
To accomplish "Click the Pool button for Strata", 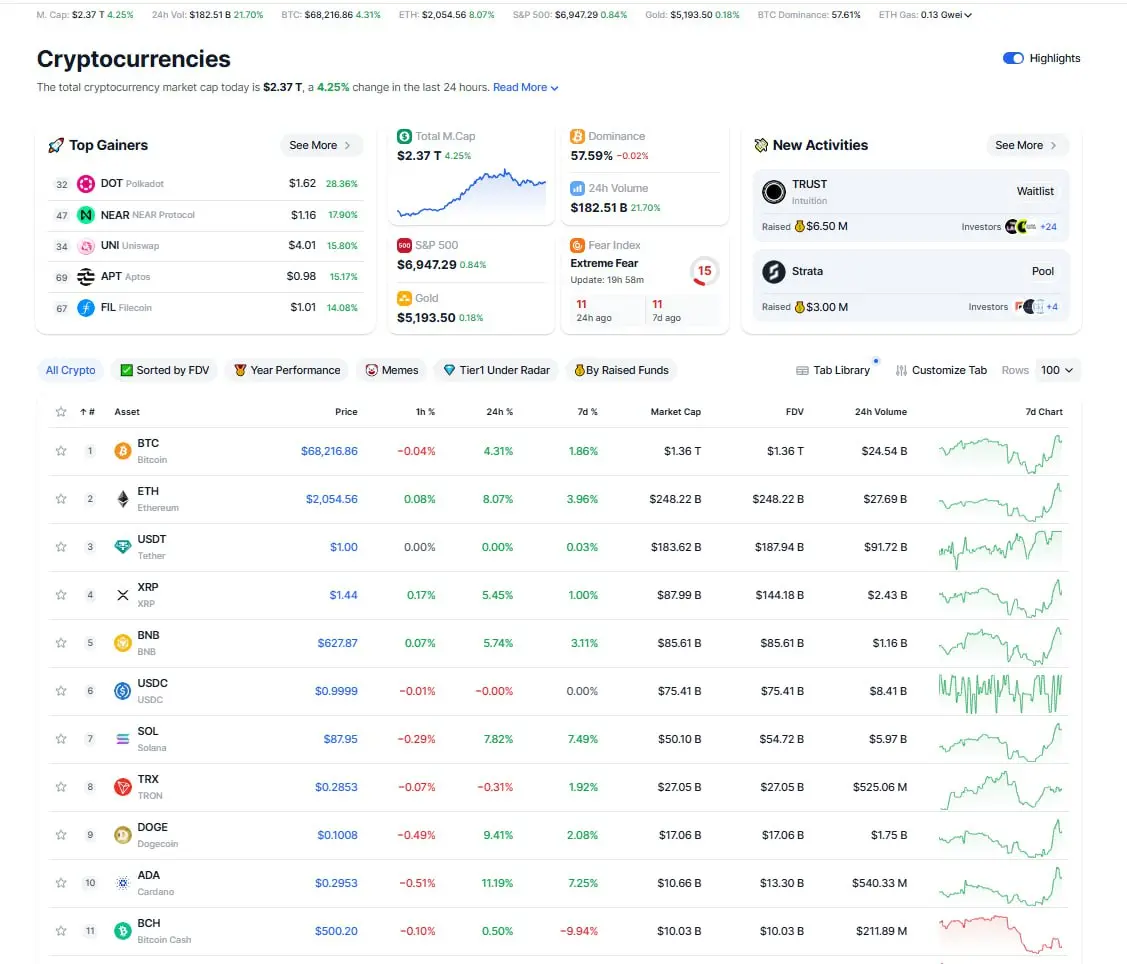I will [1043, 271].
